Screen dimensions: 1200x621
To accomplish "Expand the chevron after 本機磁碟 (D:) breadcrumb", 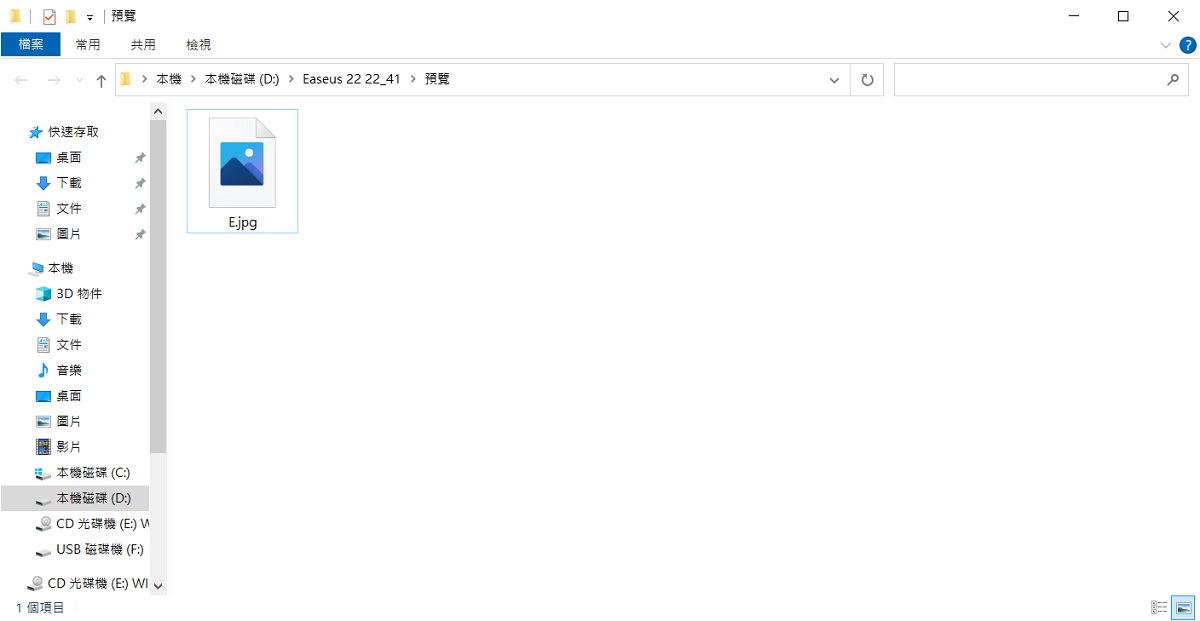I will click(292, 79).
